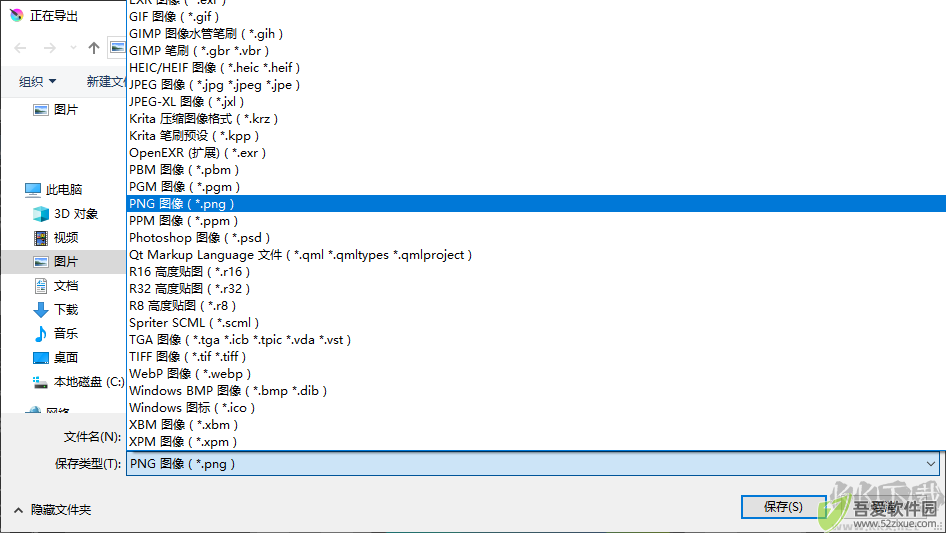
Task: Click the 新建文件夹 toolbar button
Action: 106,81
